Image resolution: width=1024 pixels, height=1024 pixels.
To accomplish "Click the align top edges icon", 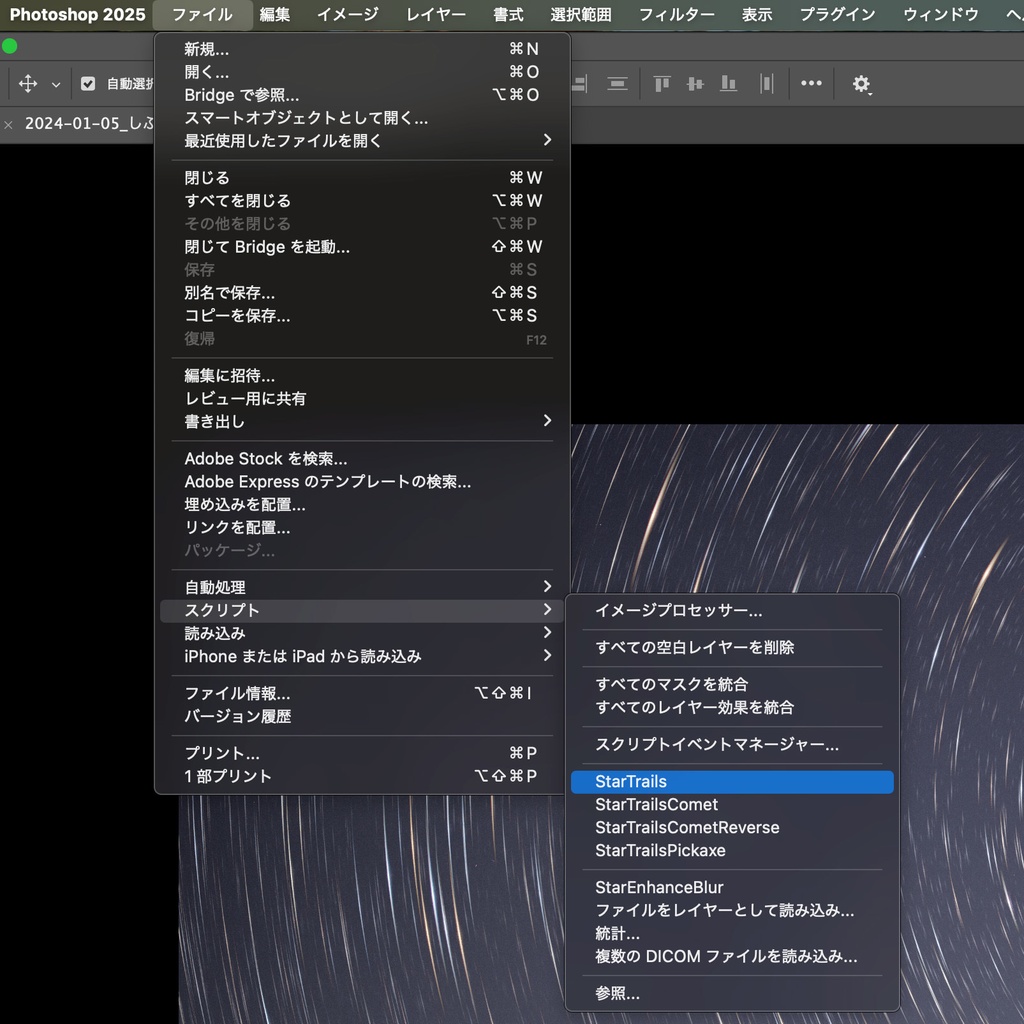I will coord(661,84).
